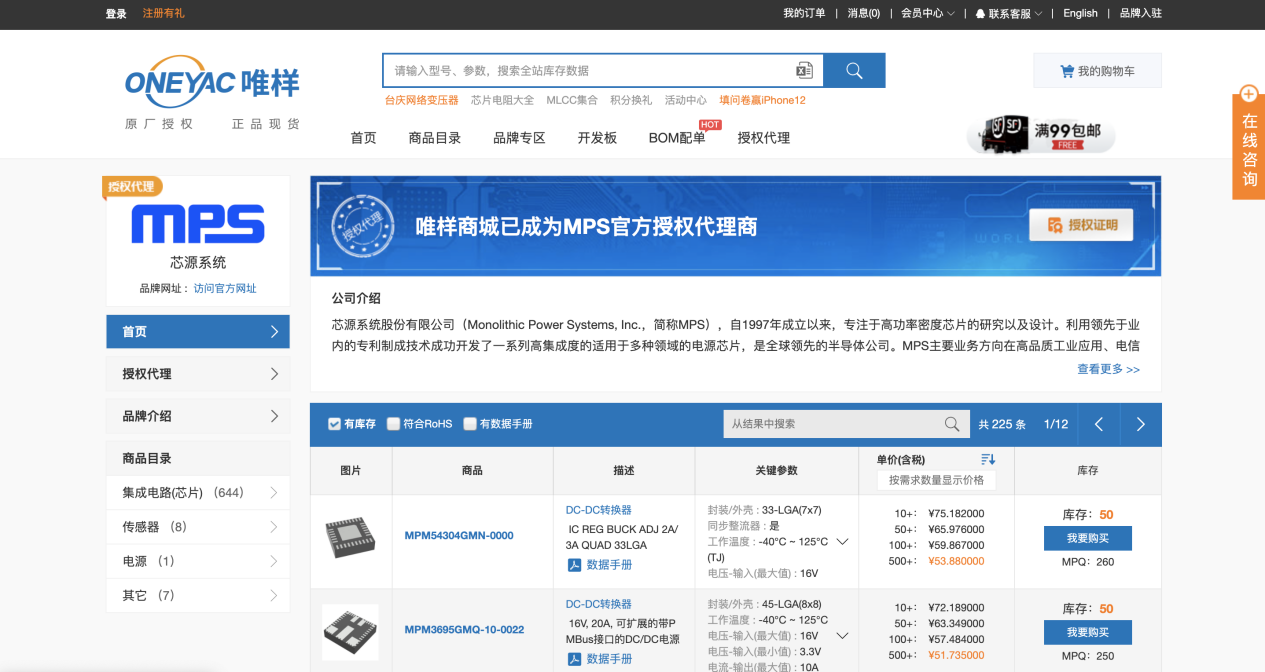Enable the 符合RoHS filter checkbox
Viewport: 1265px width, 672px height.
394,424
